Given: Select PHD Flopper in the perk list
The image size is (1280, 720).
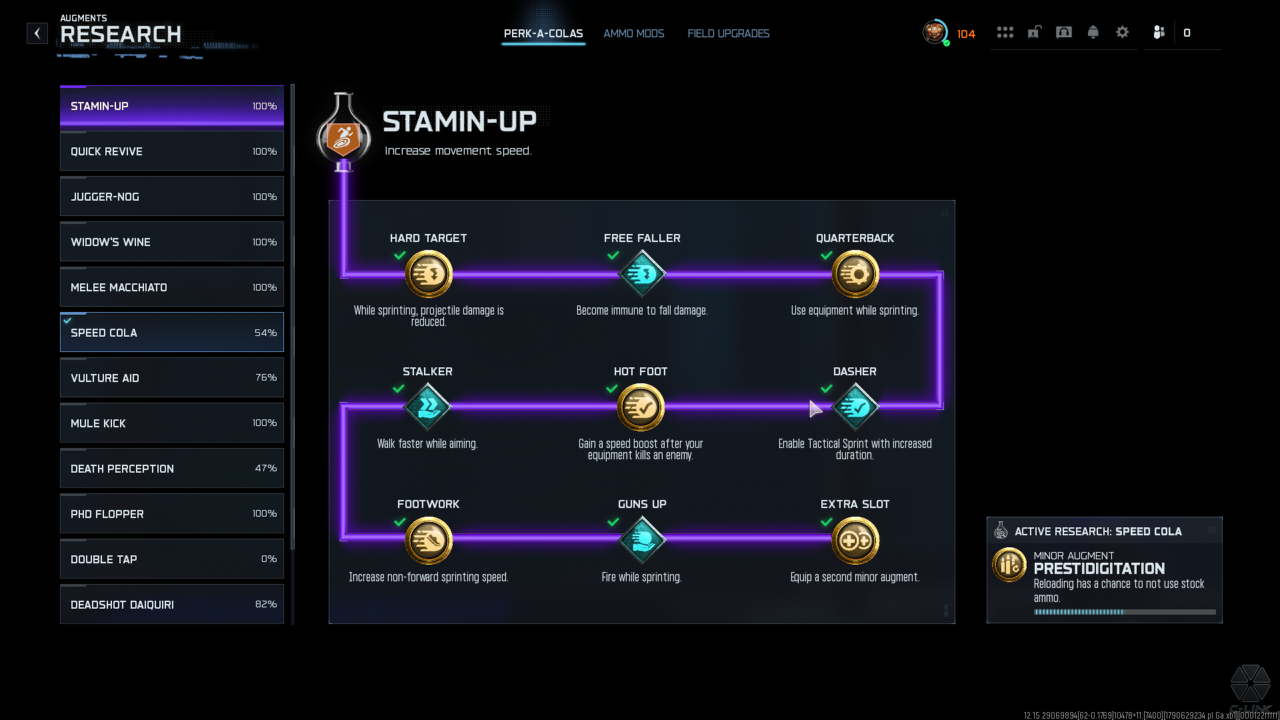Looking at the screenshot, I should [172, 514].
